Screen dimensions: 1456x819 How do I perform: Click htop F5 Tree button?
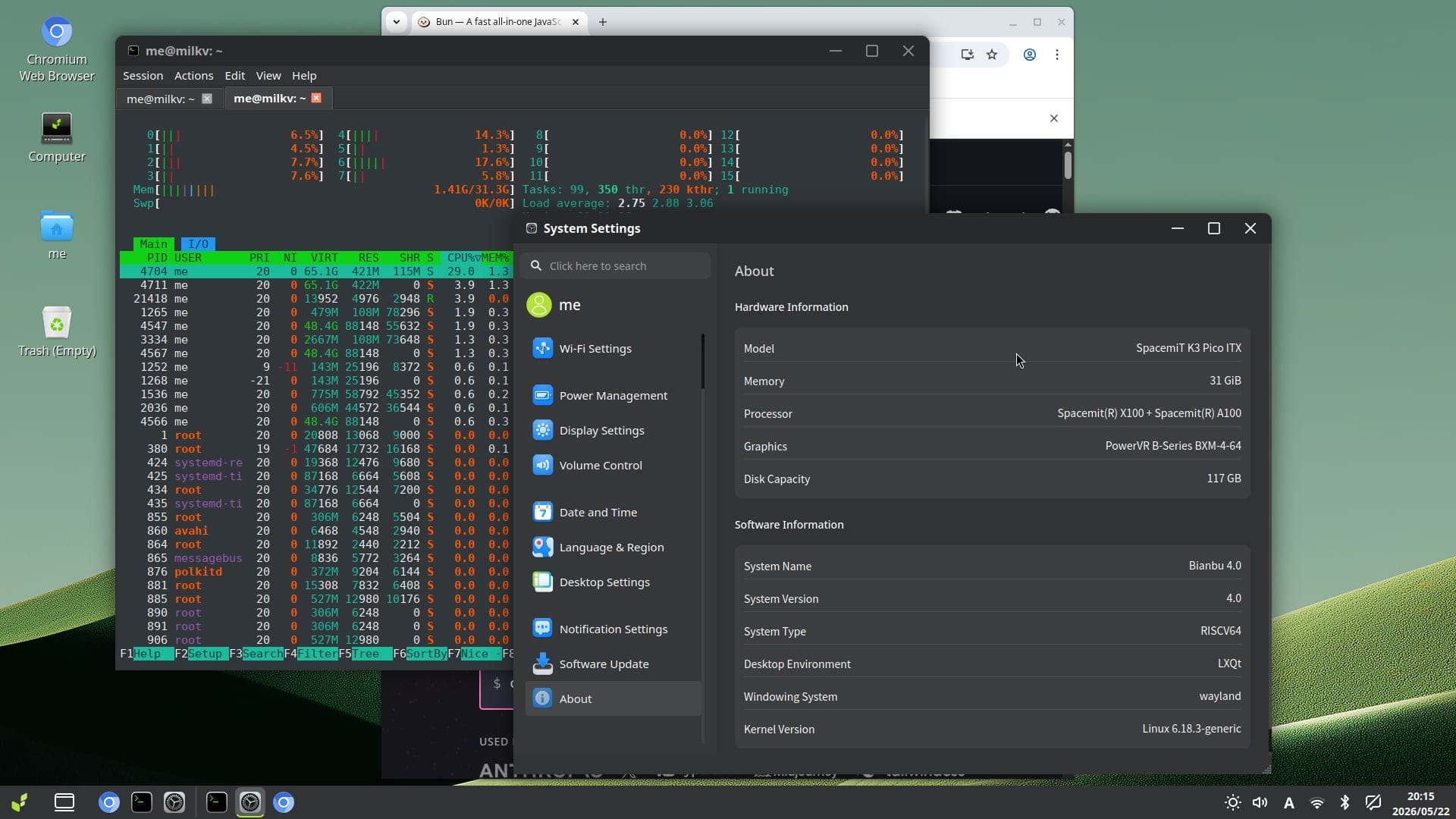tap(365, 654)
